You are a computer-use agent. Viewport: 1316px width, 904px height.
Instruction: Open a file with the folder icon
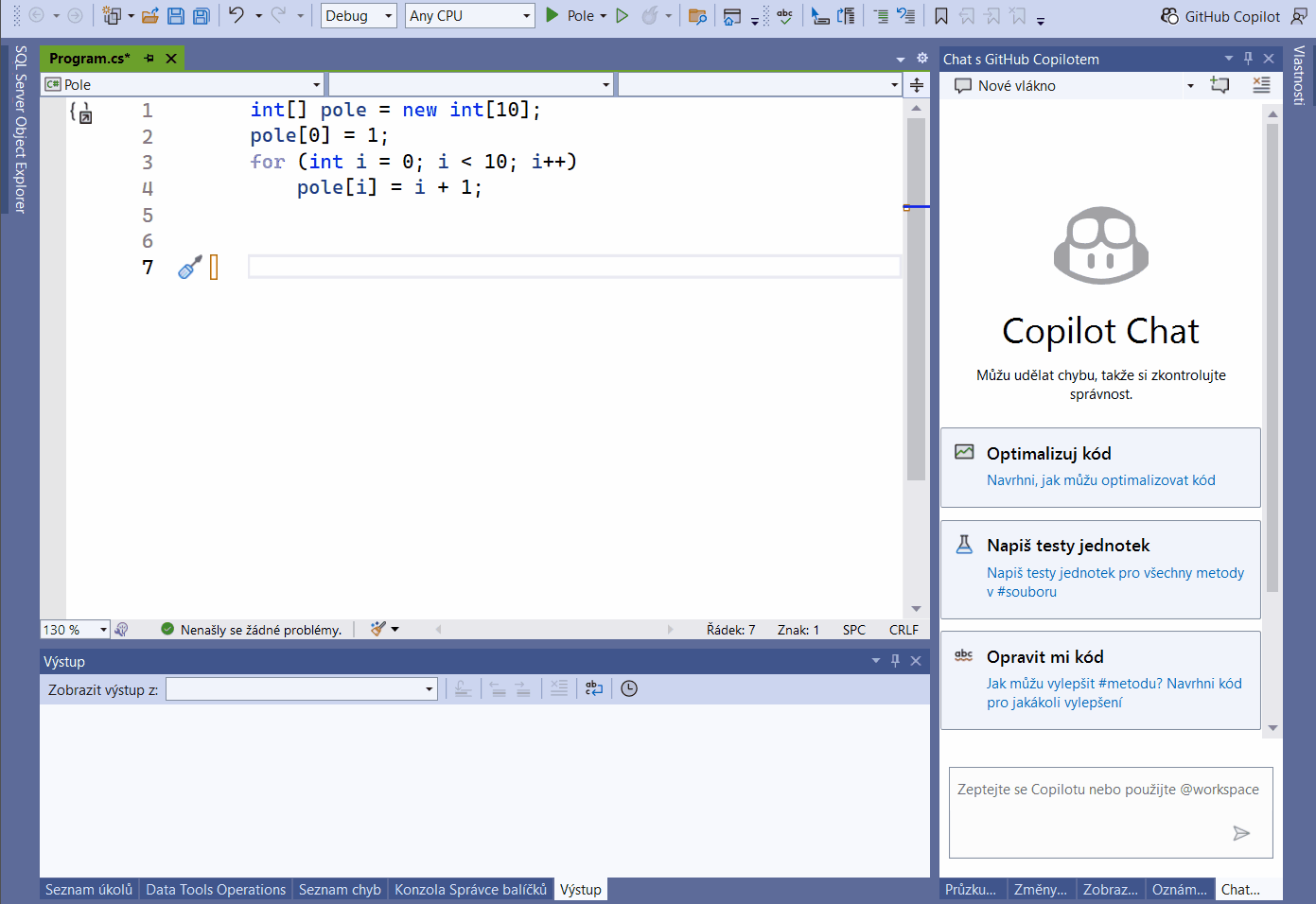click(x=149, y=16)
